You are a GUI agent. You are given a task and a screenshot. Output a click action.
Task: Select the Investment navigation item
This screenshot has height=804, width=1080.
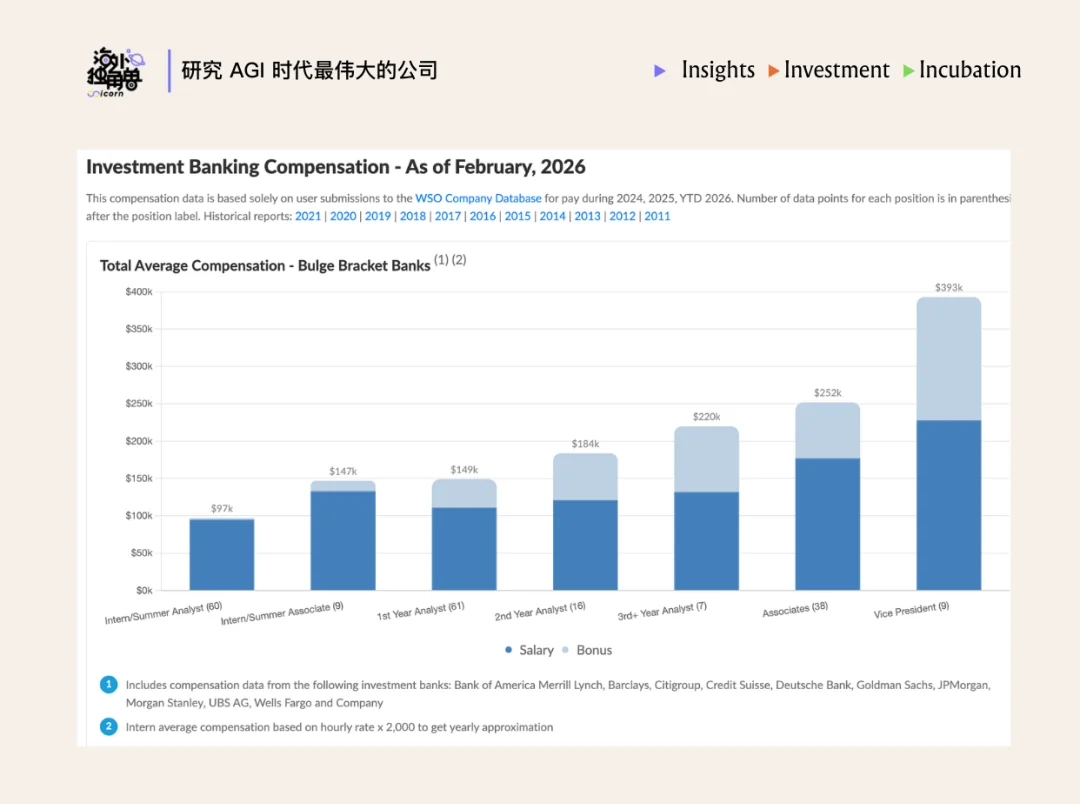(x=837, y=71)
